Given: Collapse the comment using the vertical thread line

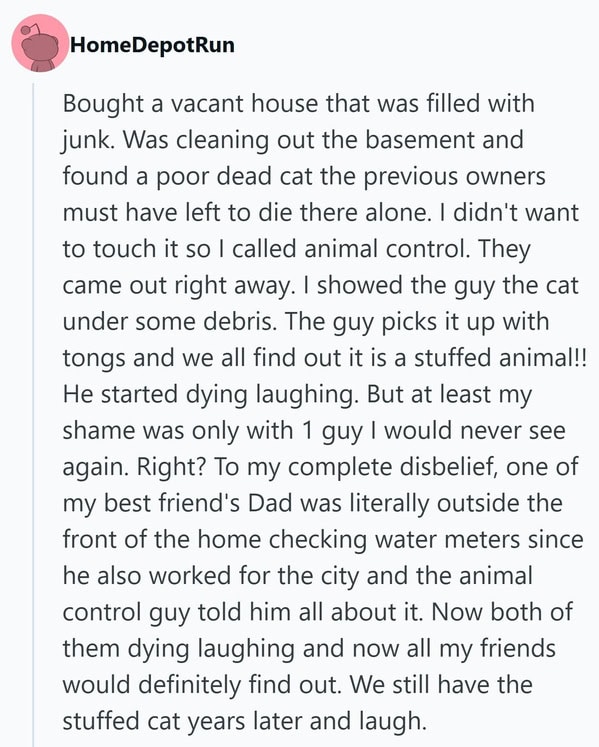Looking at the screenshot, I should pos(33,414).
